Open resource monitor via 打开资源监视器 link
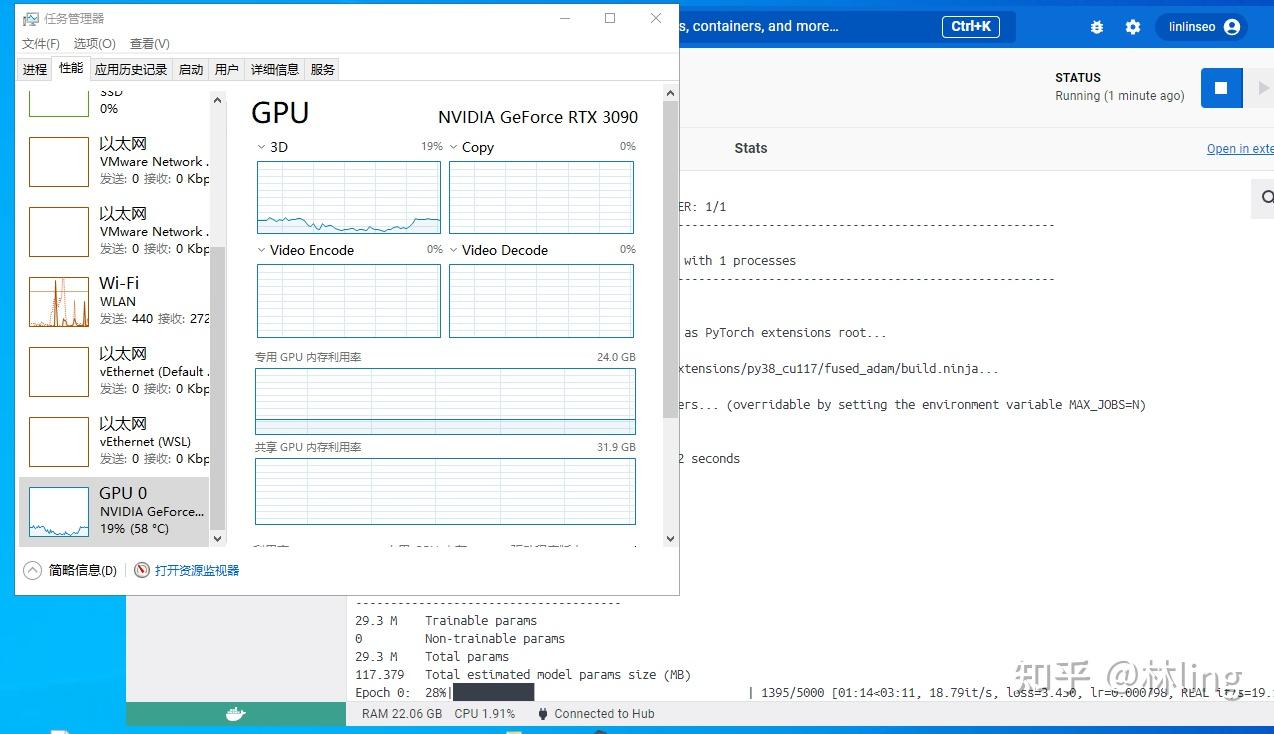 point(197,570)
